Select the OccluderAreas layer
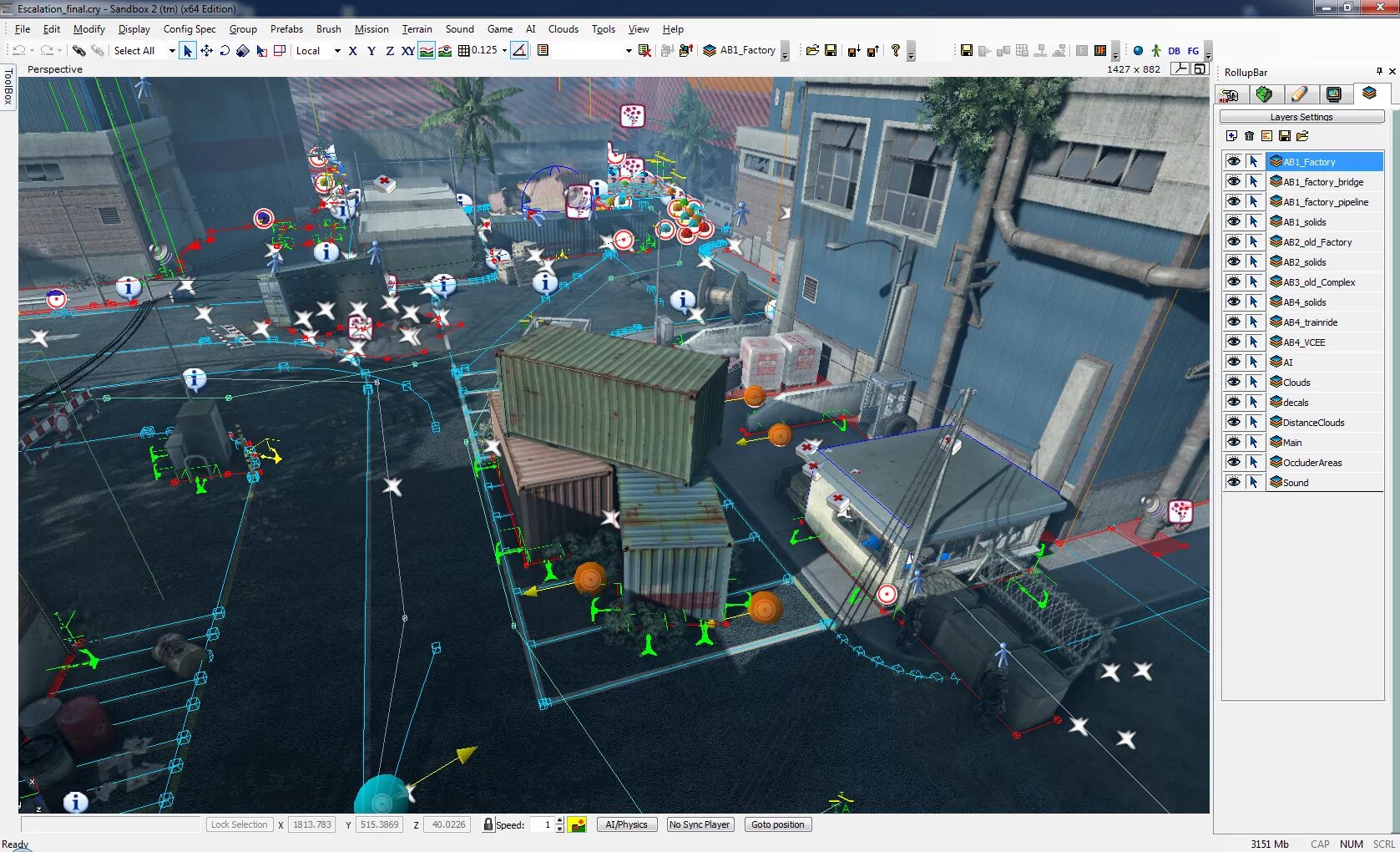This screenshot has height=852, width=1400. (x=1324, y=462)
